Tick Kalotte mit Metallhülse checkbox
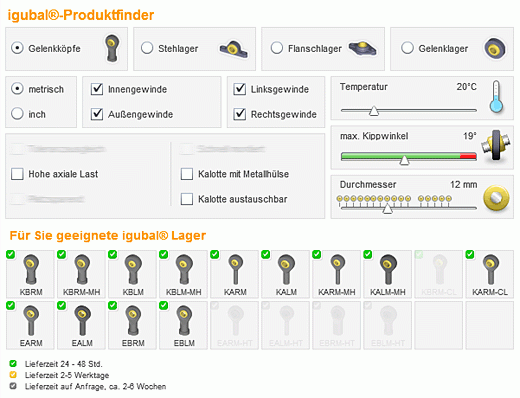The width and height of the screenshot is (520, 398). [187, 174]
